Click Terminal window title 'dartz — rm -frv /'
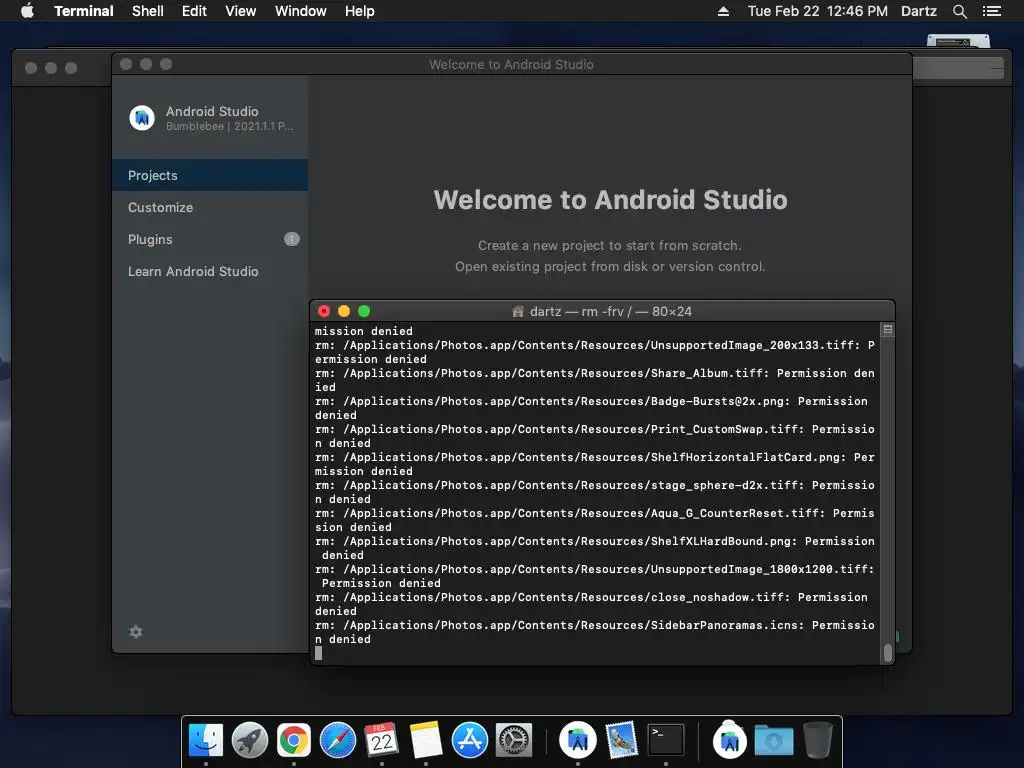The width and height of the screenshot is (1024, 768). pos(611,312)
